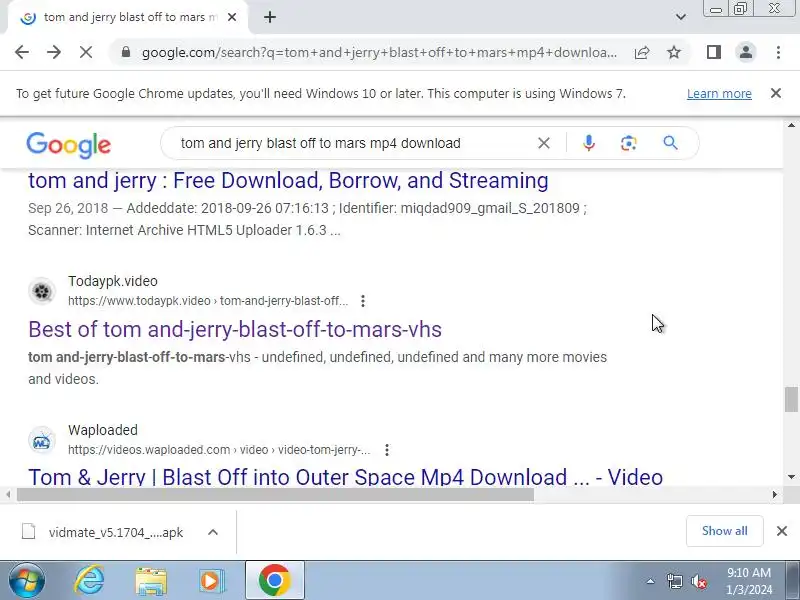Click the todaypk.video result URL text
Screen dimensions: 800x600
[208, 301]
